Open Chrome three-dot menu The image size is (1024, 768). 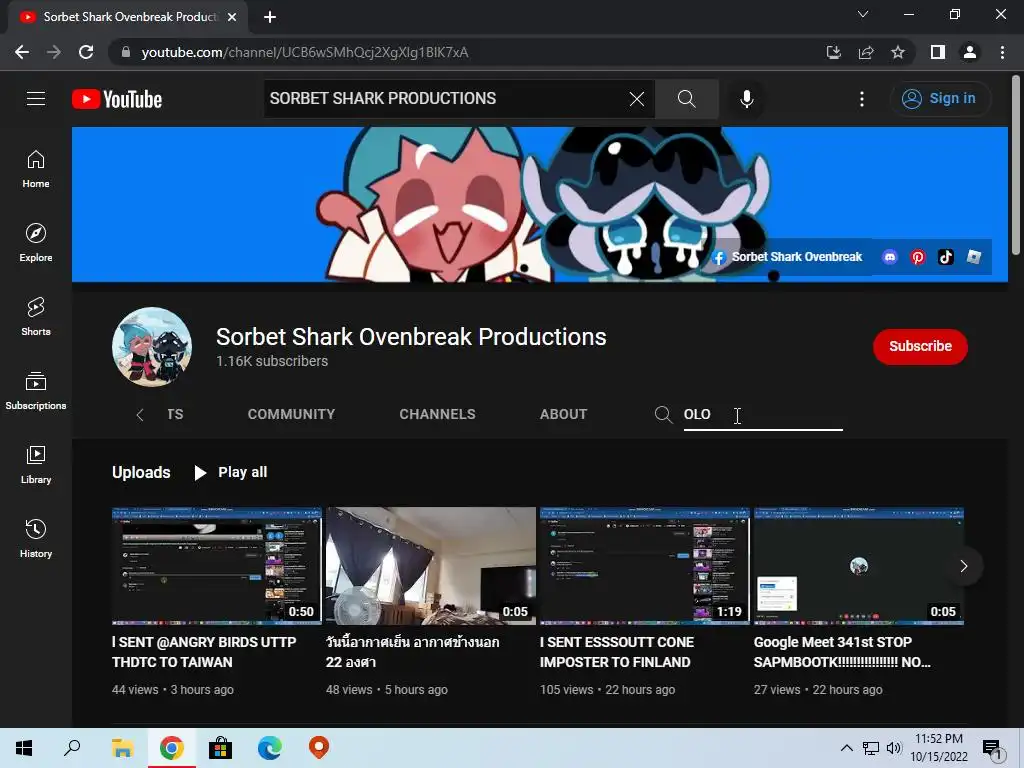click(x=1002, y=52)
